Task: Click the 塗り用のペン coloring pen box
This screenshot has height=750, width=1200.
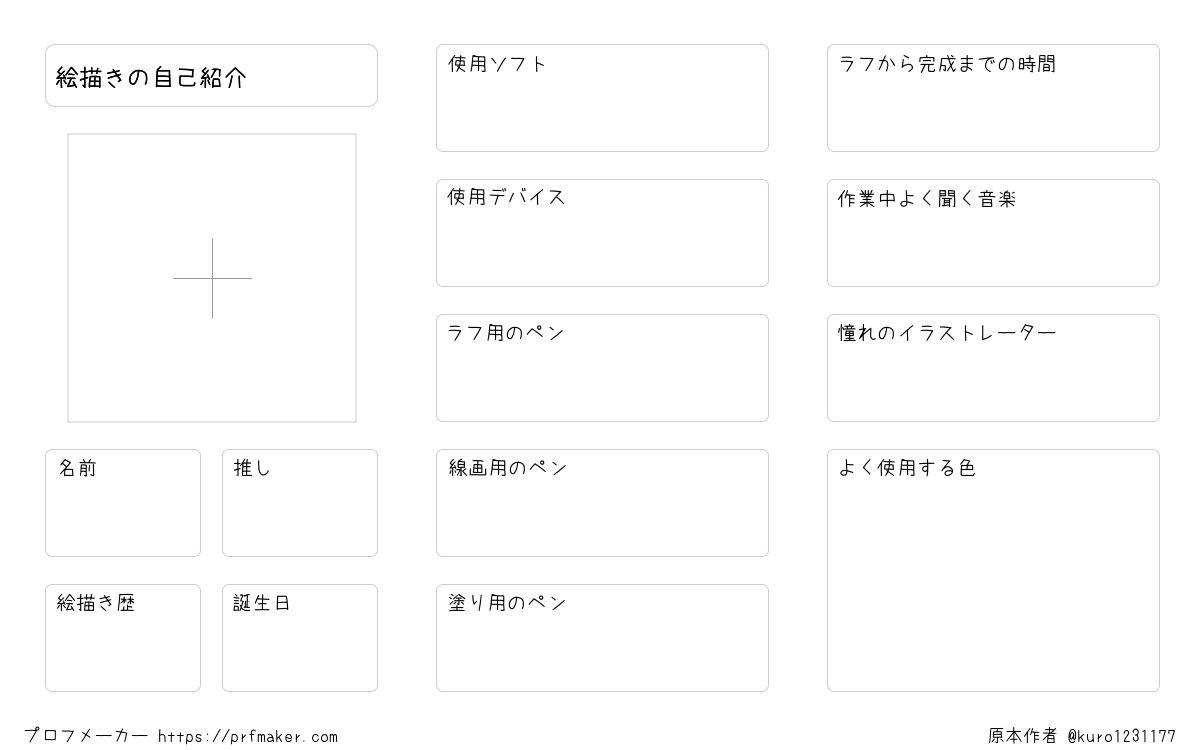Action: pyautogui.click(x=602, y=638)
